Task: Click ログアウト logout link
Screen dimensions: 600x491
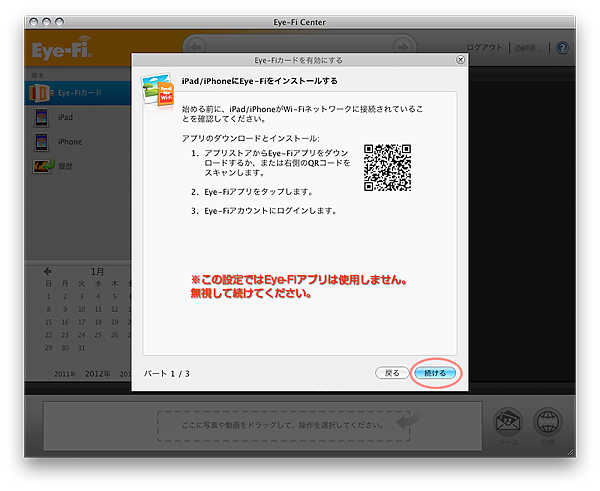Action: click(x=484, y=47)
